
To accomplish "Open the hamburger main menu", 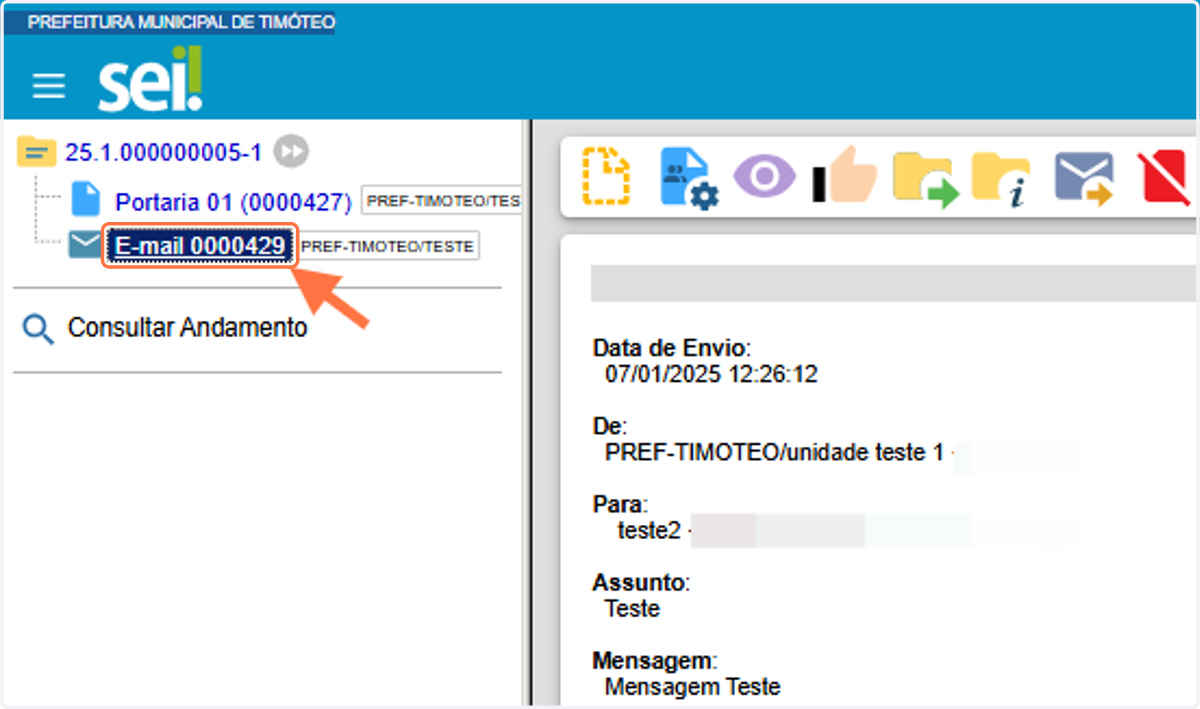I will (x=48, y=85).
